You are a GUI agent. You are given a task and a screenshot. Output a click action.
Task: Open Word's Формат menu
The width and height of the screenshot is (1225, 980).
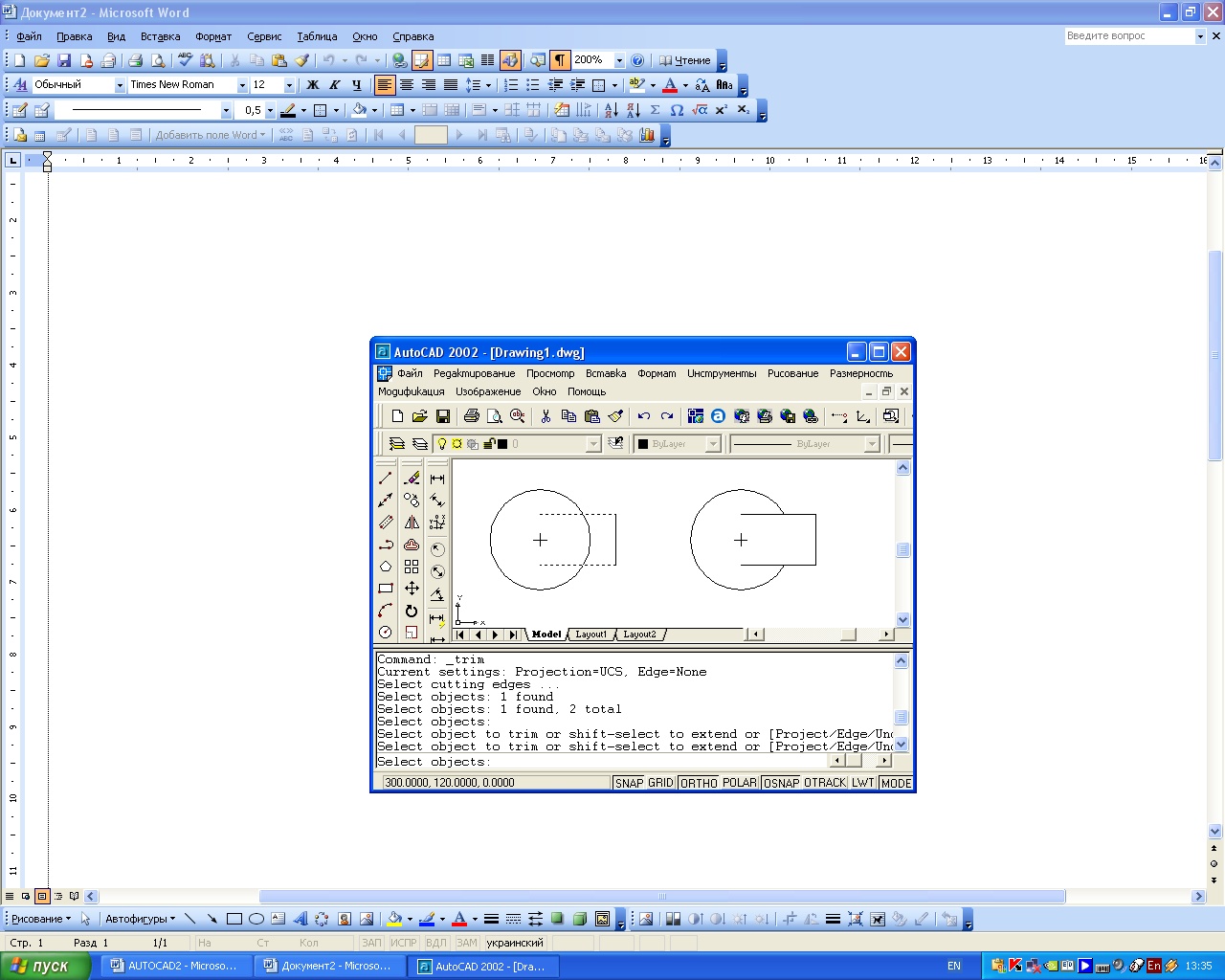(213, 36)
